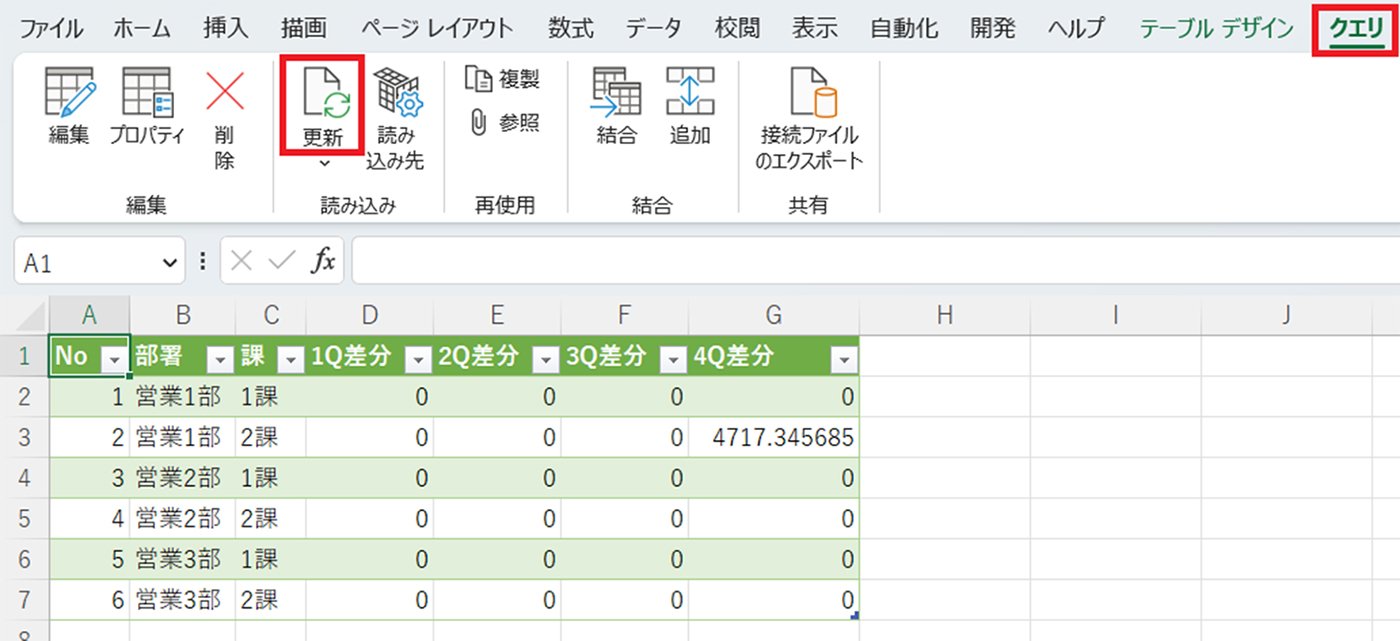The height and width of the screenshot is (641, 1400).
Task: Switch to the 表示 tab
Action: tap(815, 28)
